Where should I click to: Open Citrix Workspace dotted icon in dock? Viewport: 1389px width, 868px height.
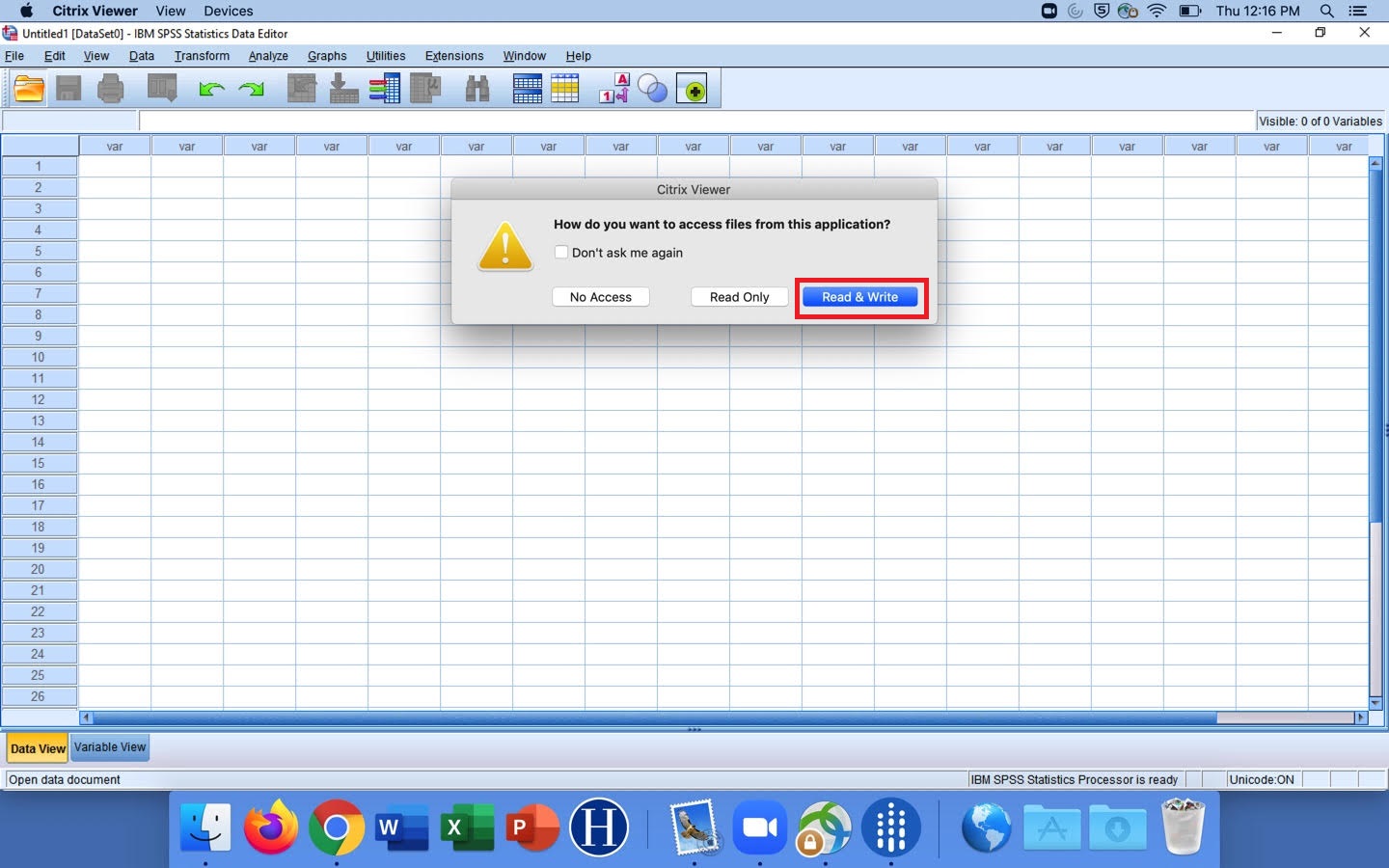click(891, 827)
